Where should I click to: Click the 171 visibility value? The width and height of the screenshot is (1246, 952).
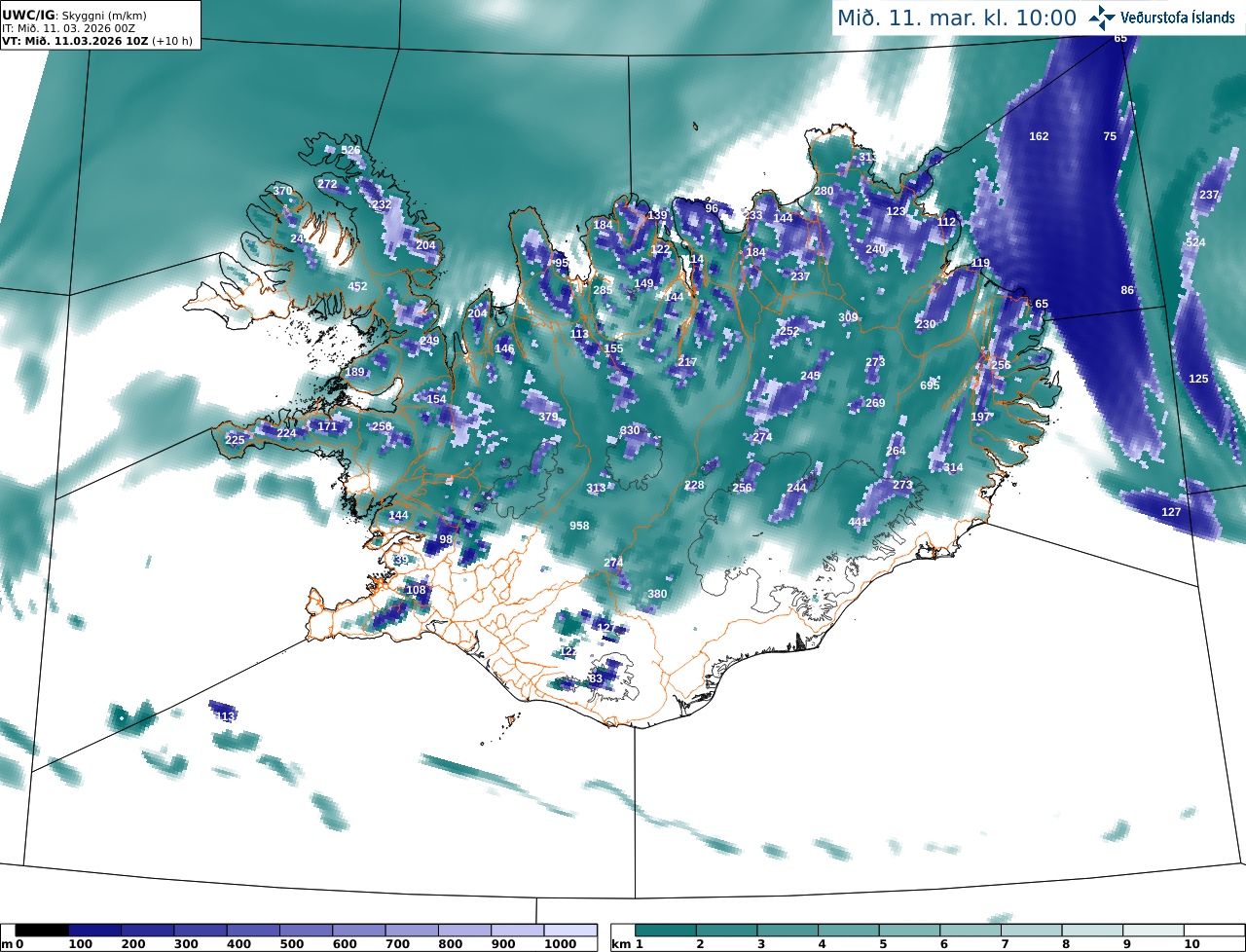click(327, 426)
